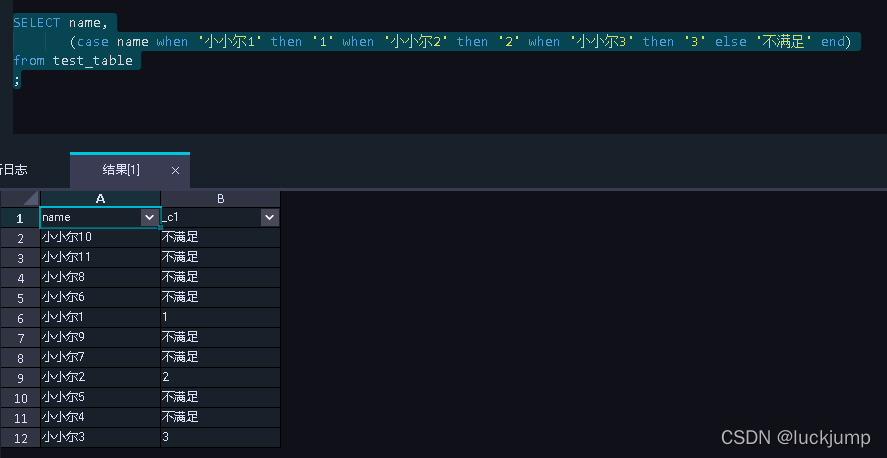Viewport: 887px width, 458px height.
Task: Select row number 6 header
Action: click(x=20, y=318)
